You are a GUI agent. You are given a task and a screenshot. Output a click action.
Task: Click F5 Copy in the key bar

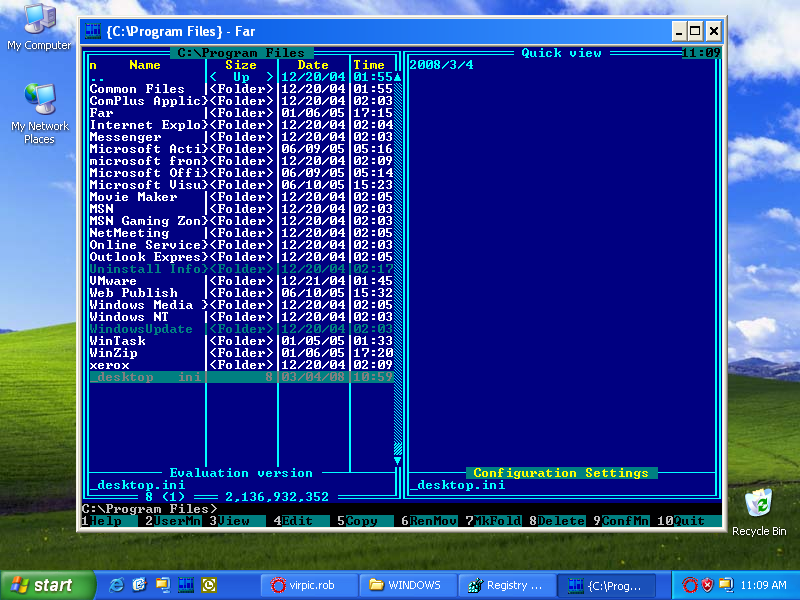[x=365, y=521]
